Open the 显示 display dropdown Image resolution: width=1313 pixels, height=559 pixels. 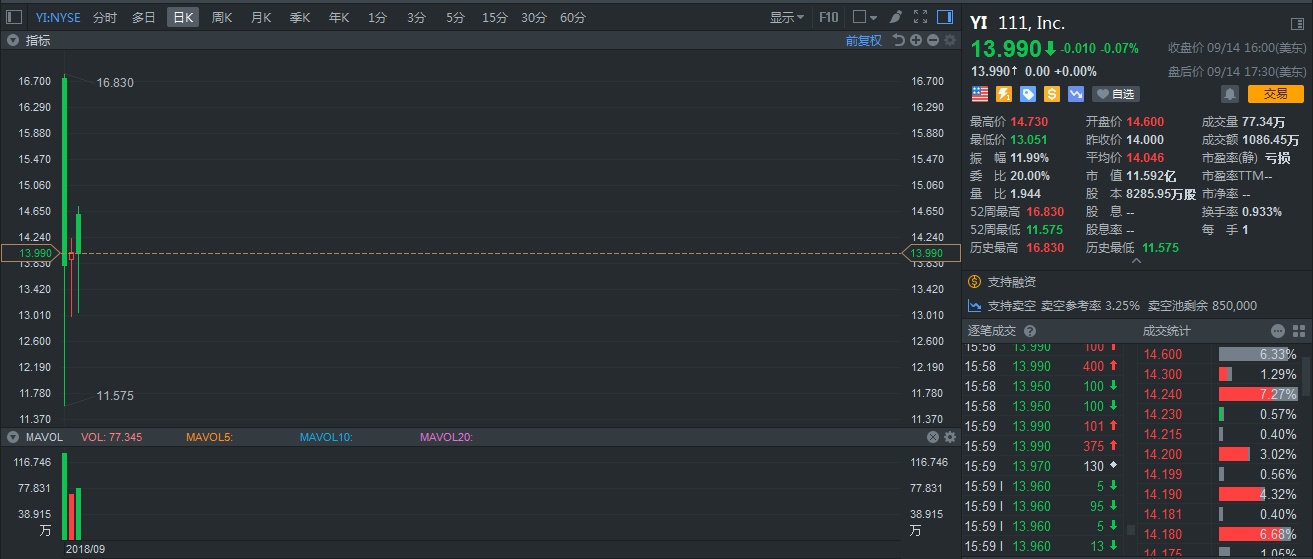pos(786,17)
